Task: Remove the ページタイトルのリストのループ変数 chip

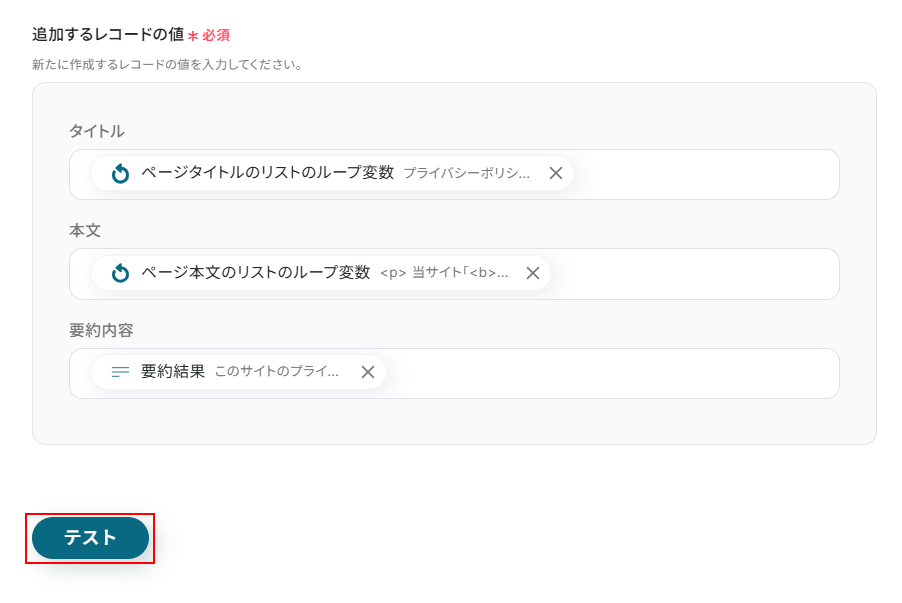Action: pyautogui.click(x=556, y=173)
